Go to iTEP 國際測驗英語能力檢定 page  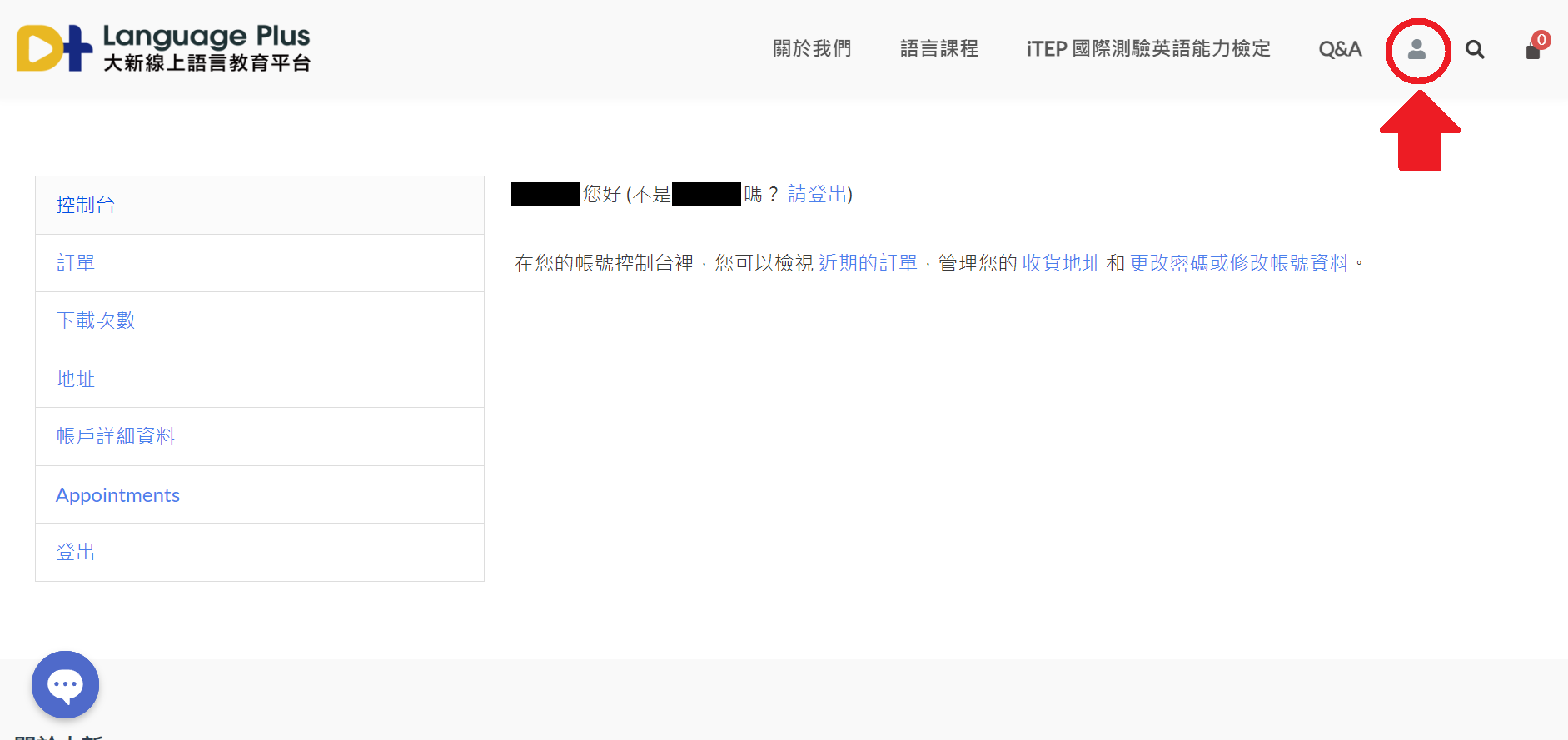(x=1148, y=49)
